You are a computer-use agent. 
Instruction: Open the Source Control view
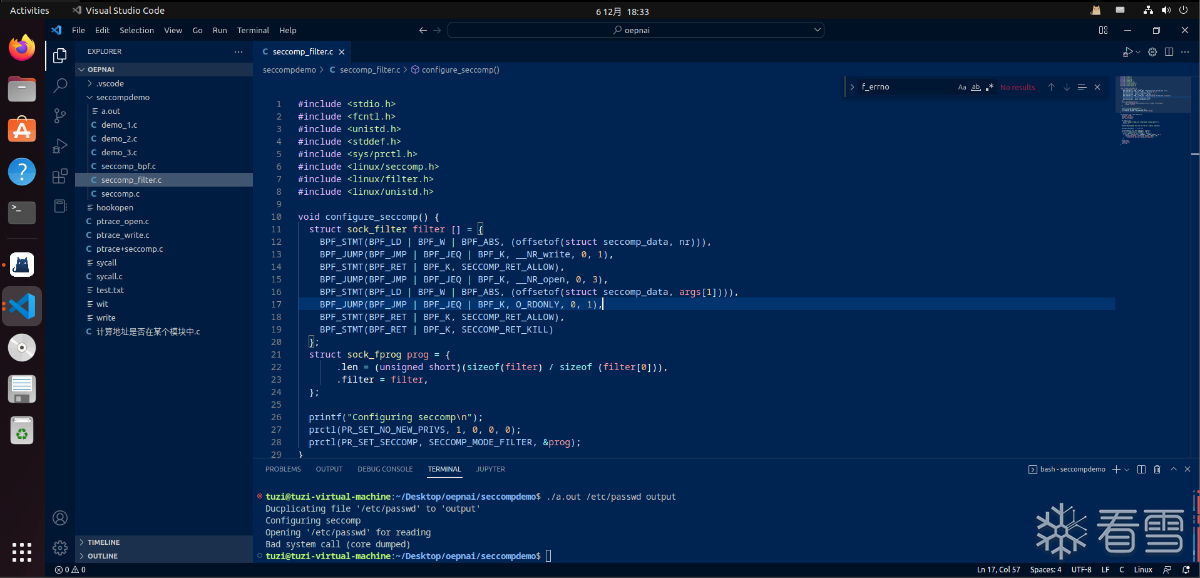coord(60,116)
